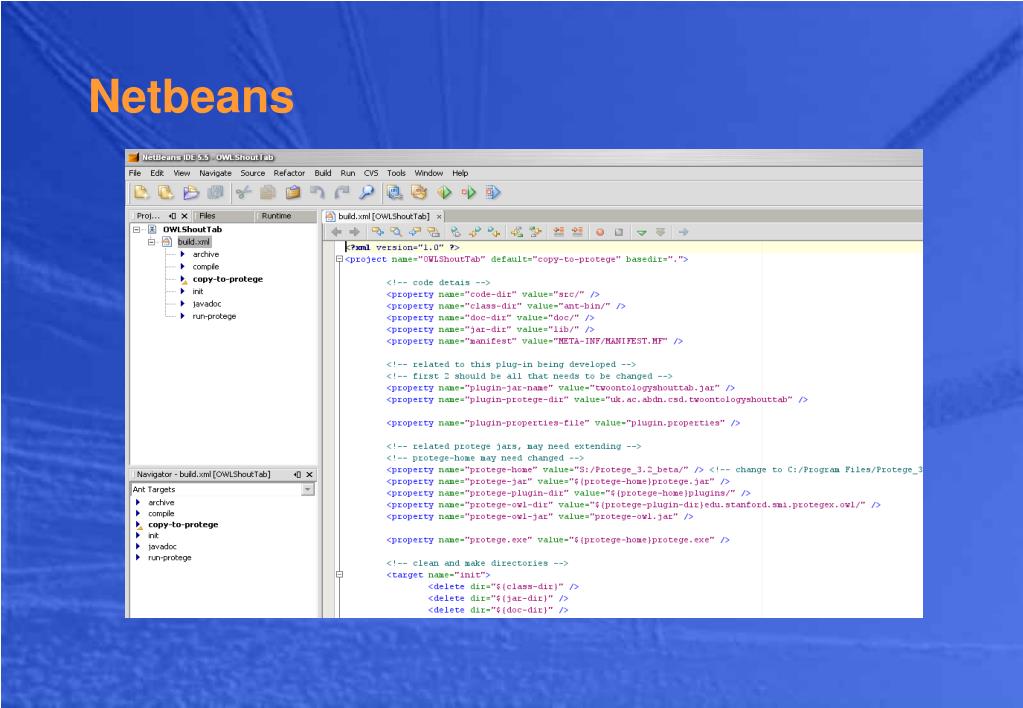
Task: Click the Toggle Highlight Search magnifier icon
Action: tap(395, 232)
